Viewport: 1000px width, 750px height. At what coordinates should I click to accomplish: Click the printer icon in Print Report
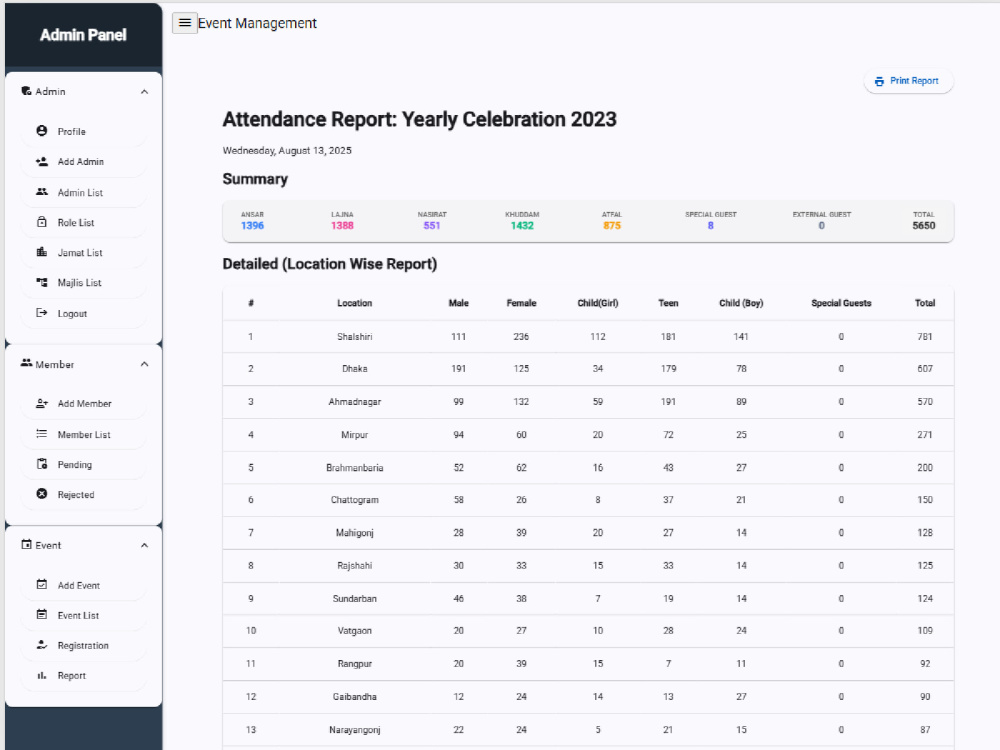point(879,81)
